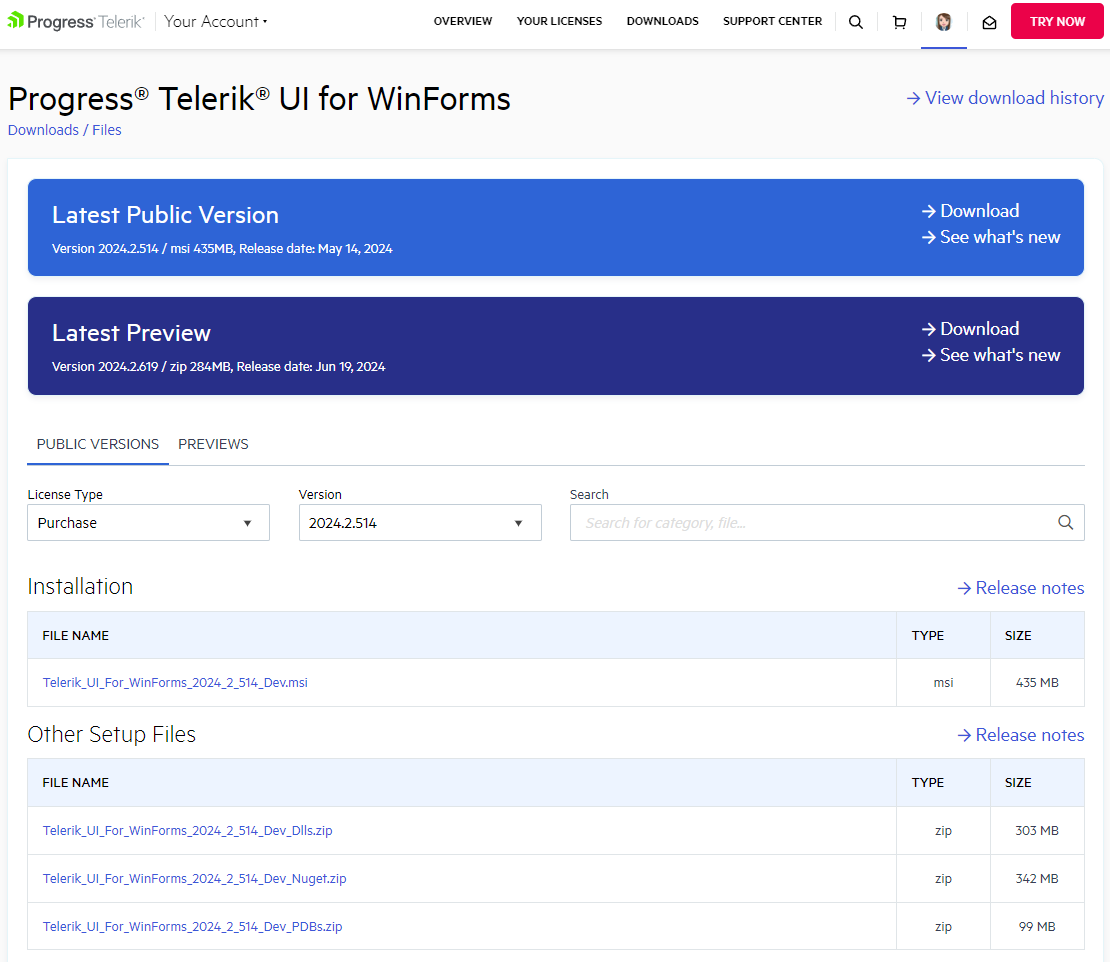Image resolution: width=1110 pixels, height=962 pixels.
Task: Download Telerik_UI_For_WinForms_2024_2_514_Dev.msi
Action: 175,683
